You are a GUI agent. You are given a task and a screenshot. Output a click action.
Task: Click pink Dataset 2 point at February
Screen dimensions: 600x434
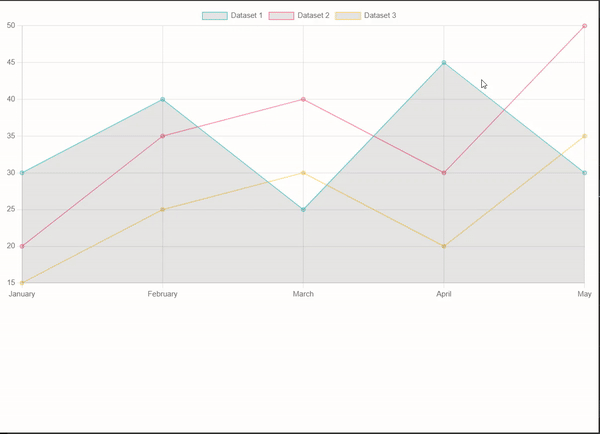163,136
